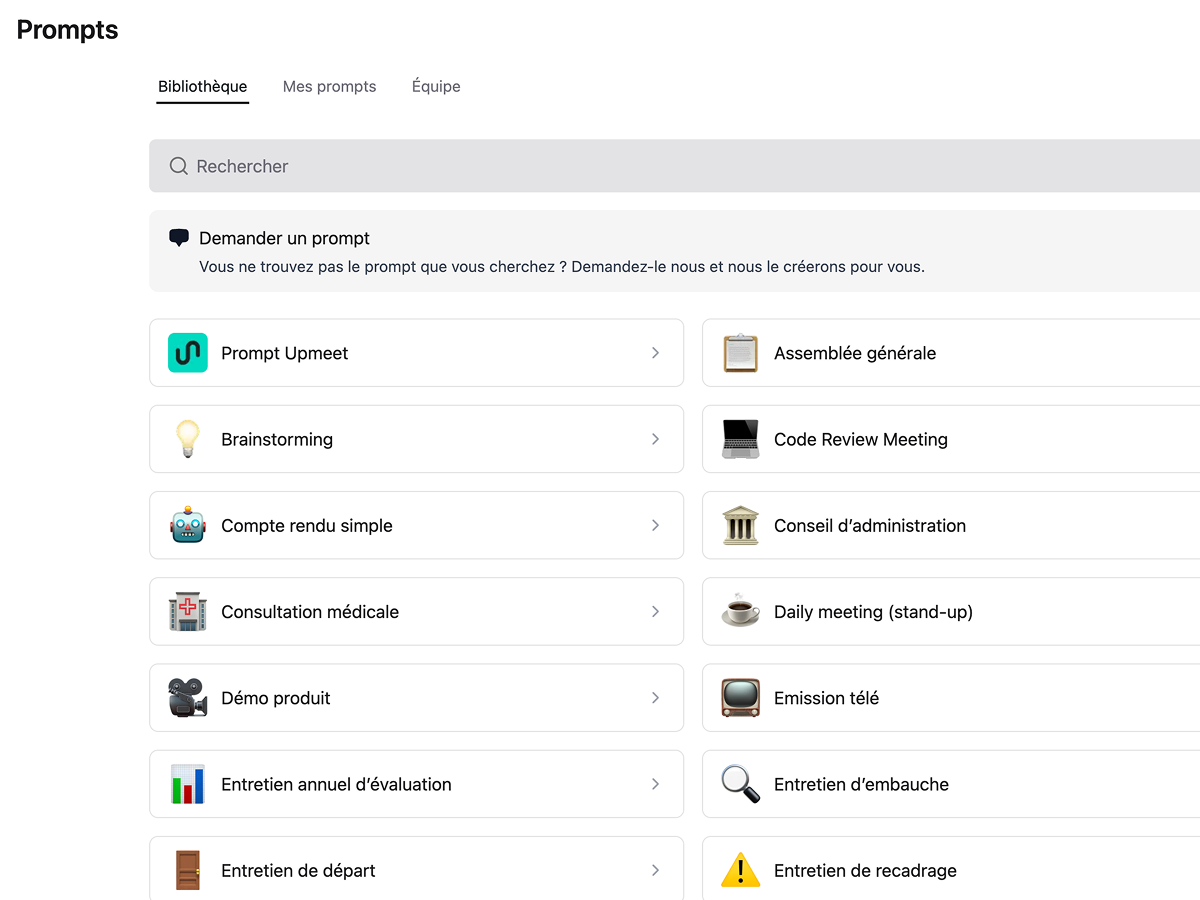Click the Demander un prompt link
Screen dimensions: 1200x900
[284, 238]
